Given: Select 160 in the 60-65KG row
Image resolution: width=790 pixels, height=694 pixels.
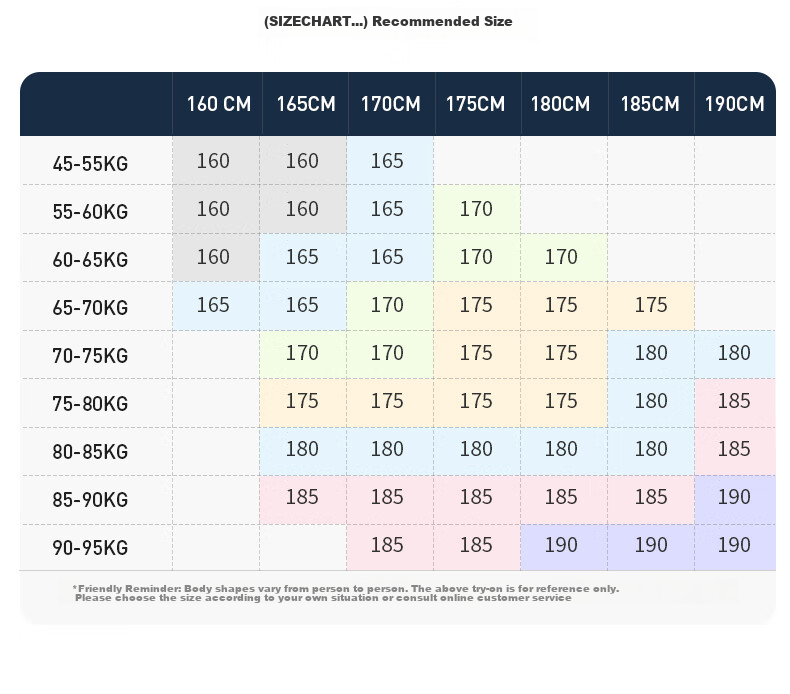Looking at the screenshot, I should tap(213, 257).
